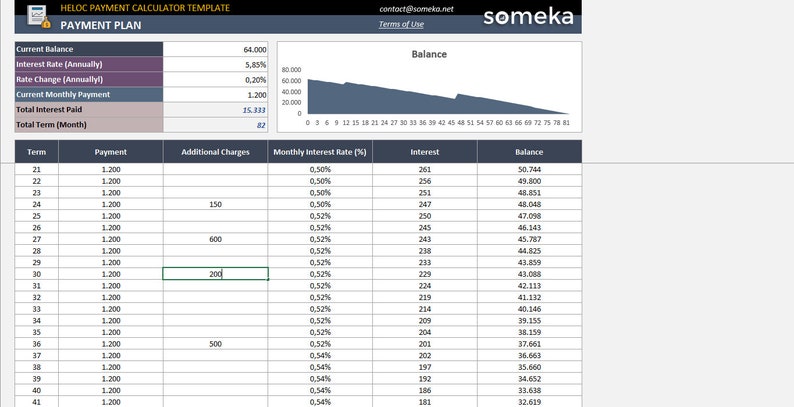Viewport: 794px width, 407px height.
Task: Open the Terms of Use link
Action: 401,24
